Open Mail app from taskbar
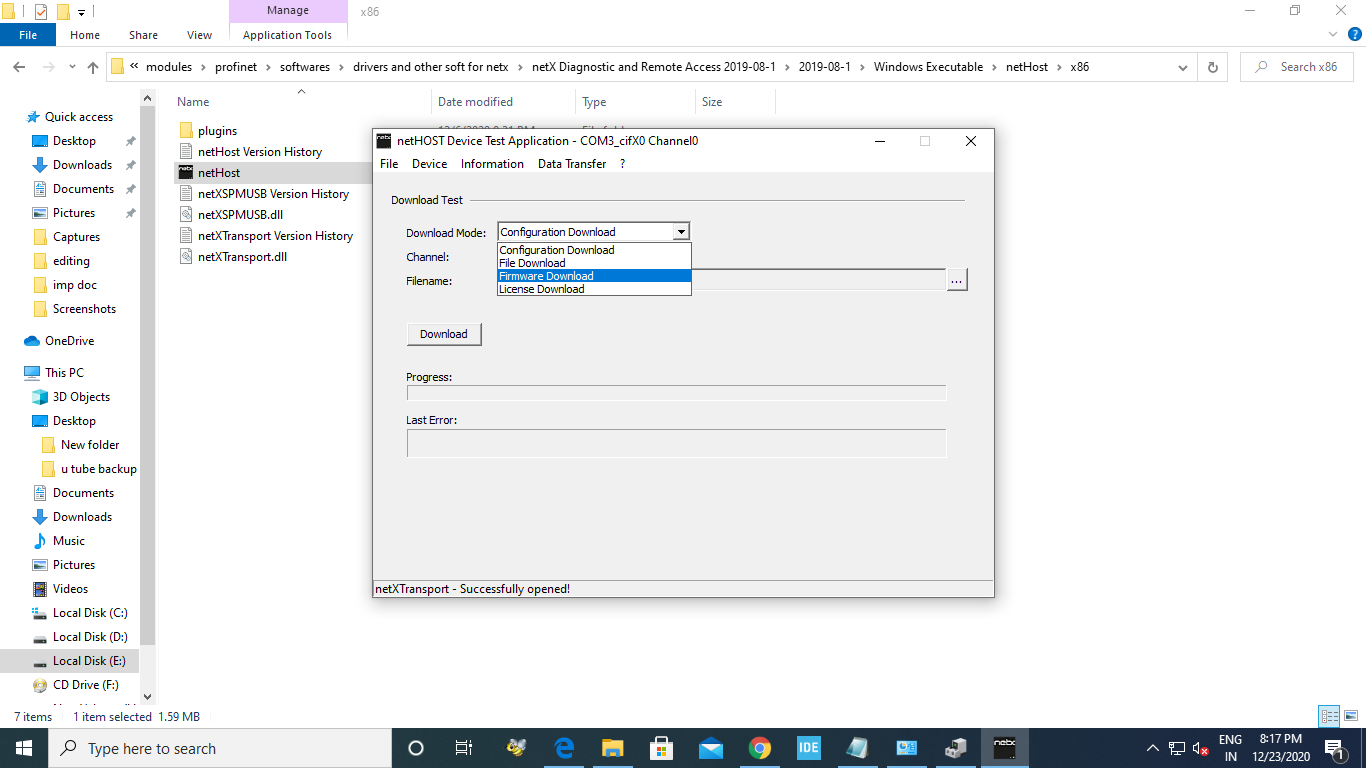 coord(711,748)
